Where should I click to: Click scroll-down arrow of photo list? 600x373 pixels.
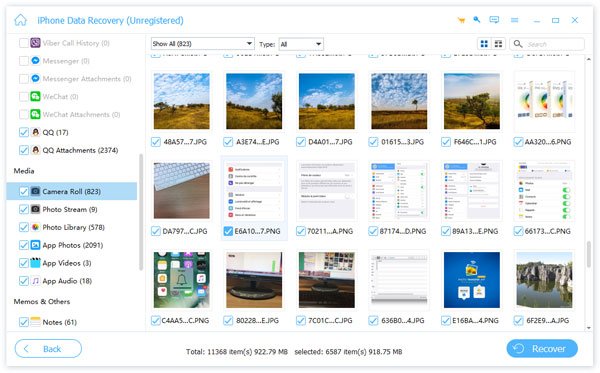tap(589, 328)
